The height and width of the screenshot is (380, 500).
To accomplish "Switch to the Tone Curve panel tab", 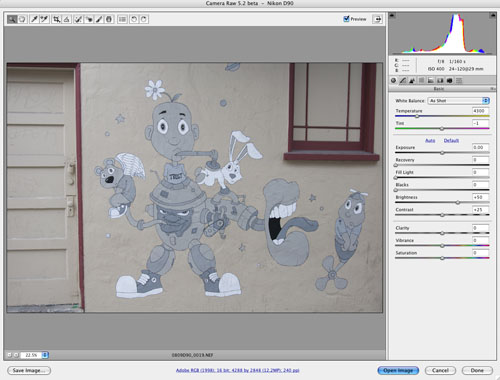I will (403, 80).
